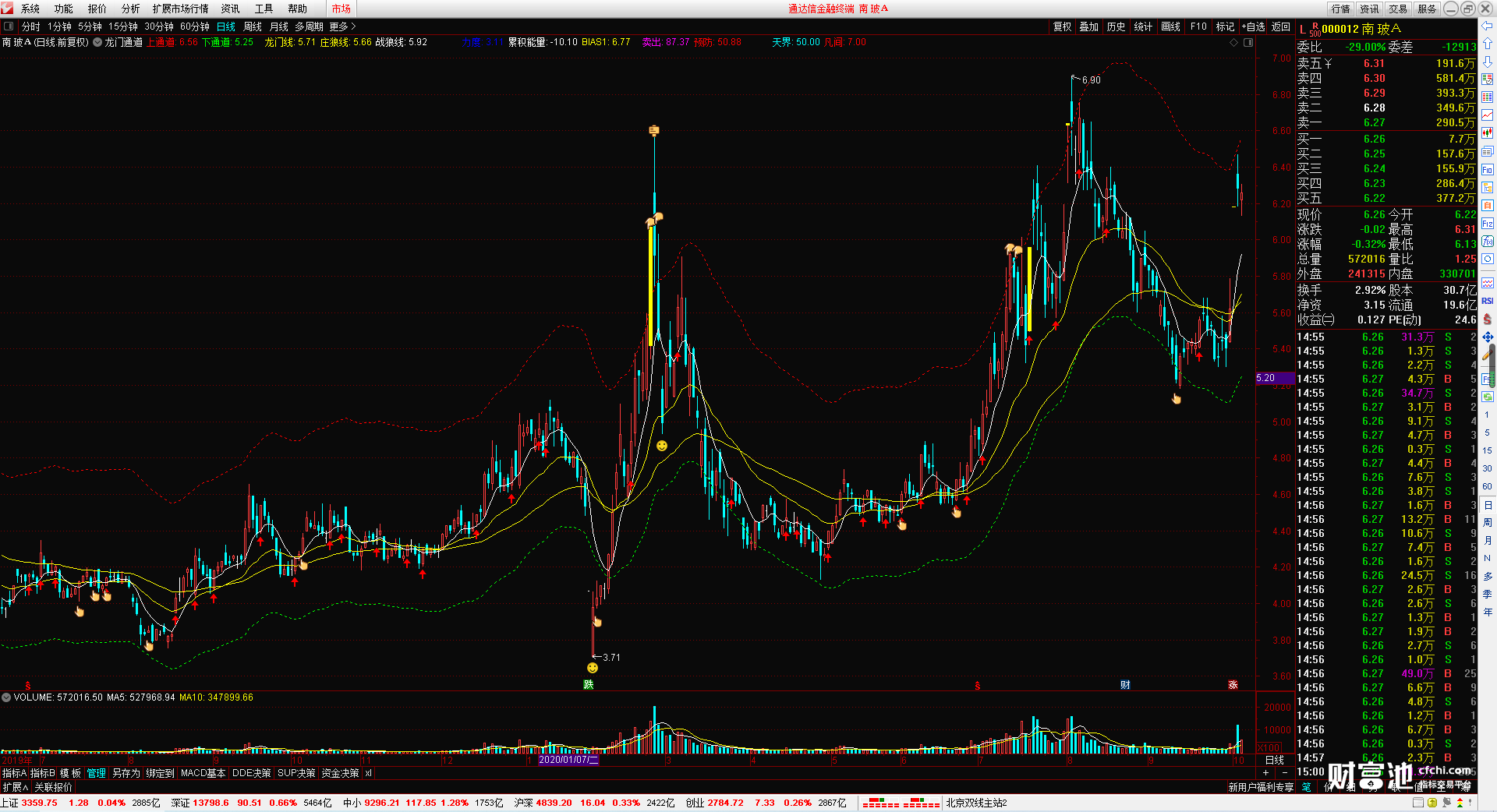The height and width of the screenshot is (812, 1497).
Task: Open the 功能 menu
Action: tap(64, 9)
